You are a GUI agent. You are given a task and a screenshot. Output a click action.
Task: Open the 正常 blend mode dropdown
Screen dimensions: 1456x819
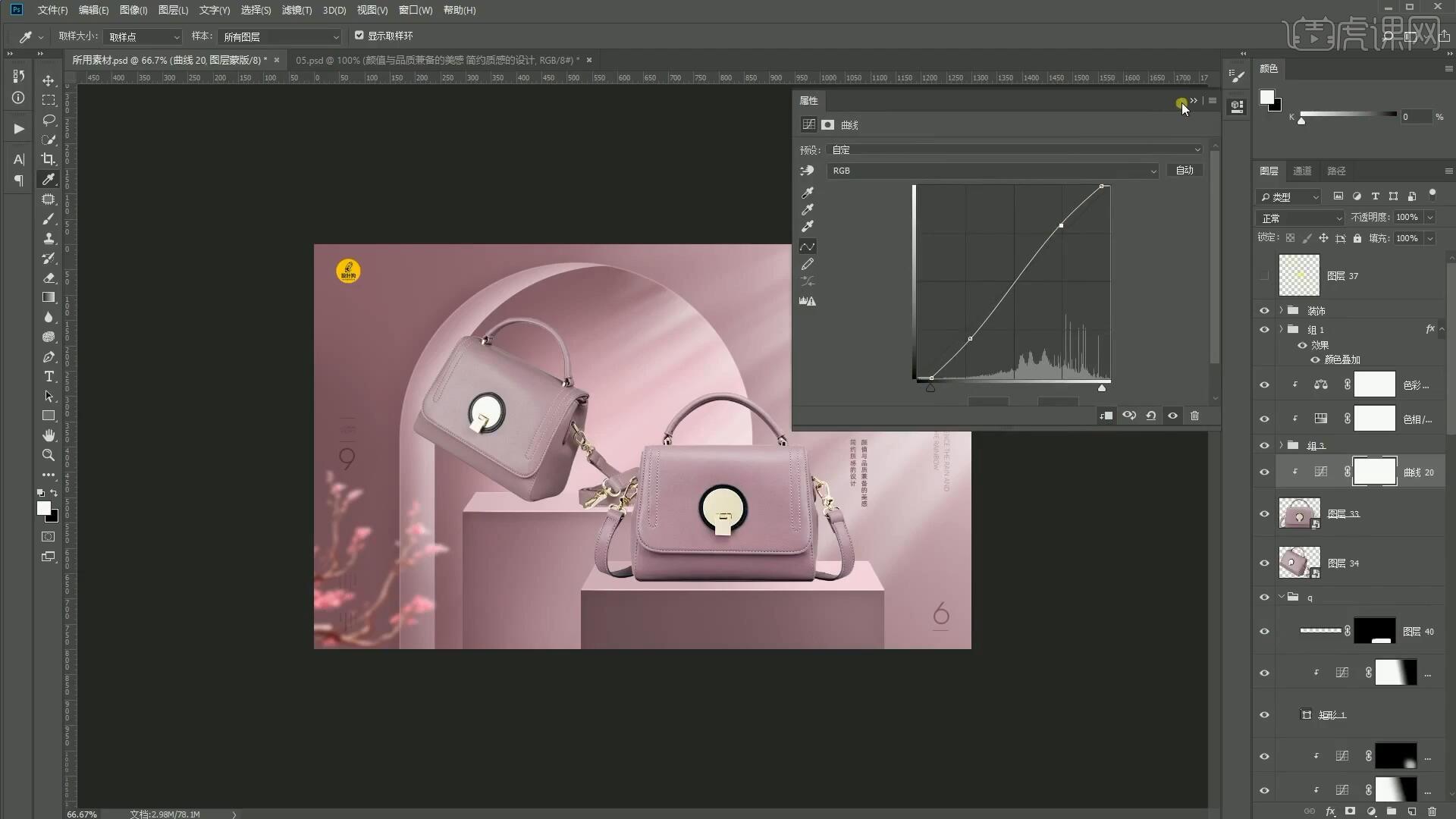[1301, 218]
